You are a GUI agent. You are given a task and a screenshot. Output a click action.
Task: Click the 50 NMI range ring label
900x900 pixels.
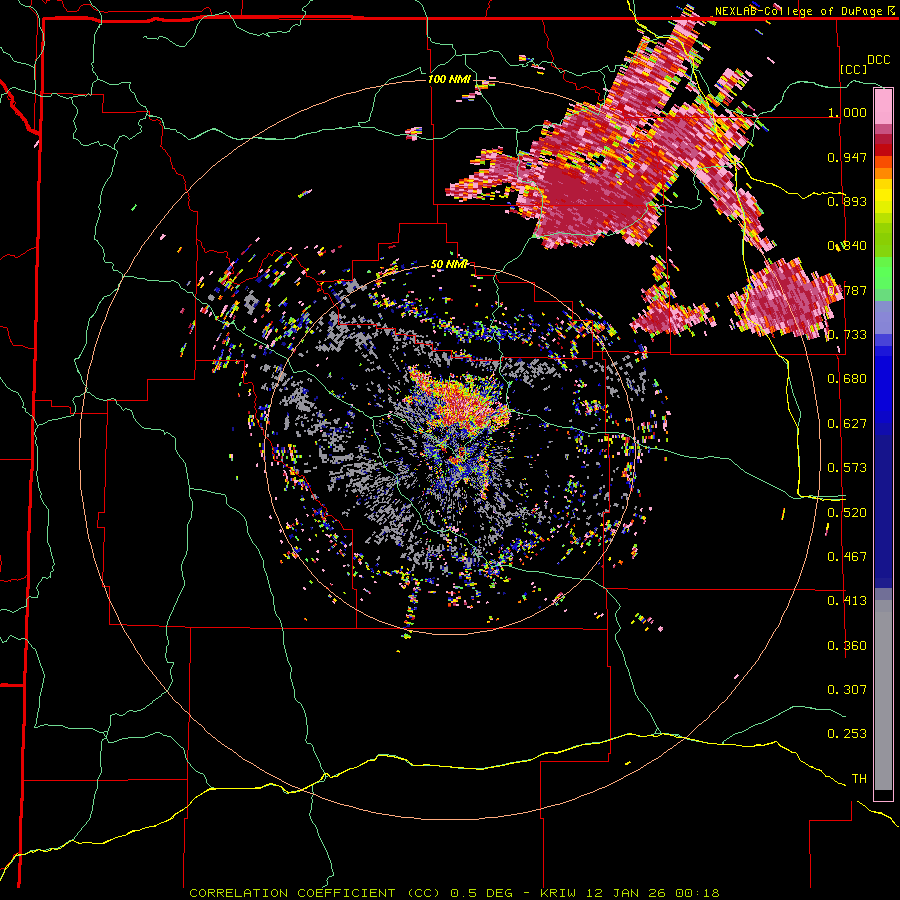(x=449, y=265)
